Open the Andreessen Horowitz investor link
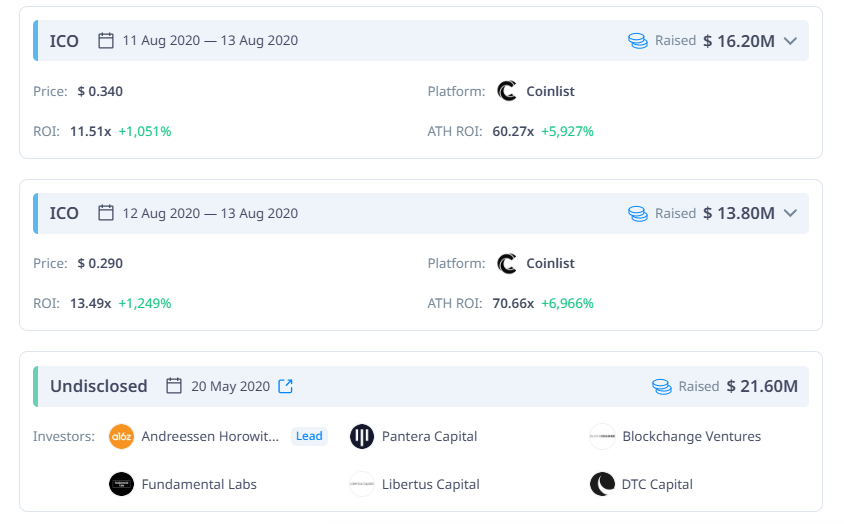Viewport: 844px width, 524px height. [x=210, y=436]
